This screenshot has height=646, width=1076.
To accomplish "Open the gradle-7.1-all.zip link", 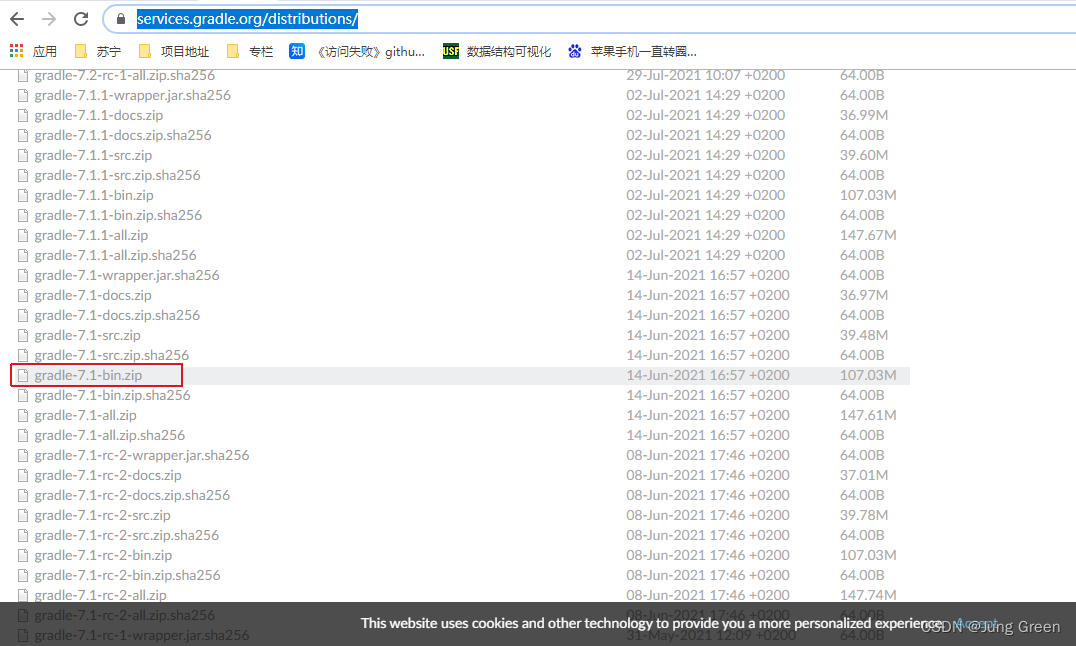I will (85, 415).
